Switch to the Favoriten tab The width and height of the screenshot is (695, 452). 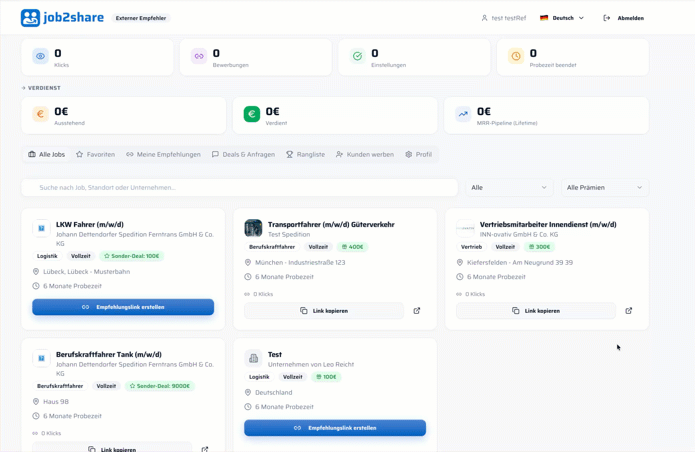click(95, 154)
